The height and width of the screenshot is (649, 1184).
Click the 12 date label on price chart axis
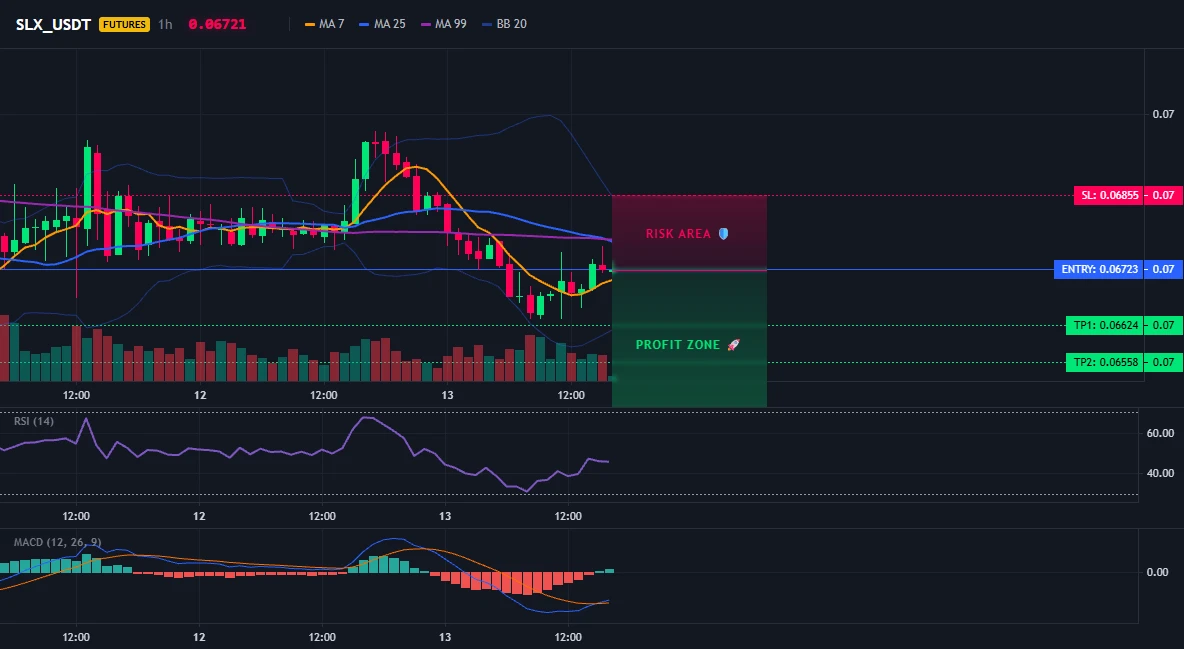tap(200, 395)
